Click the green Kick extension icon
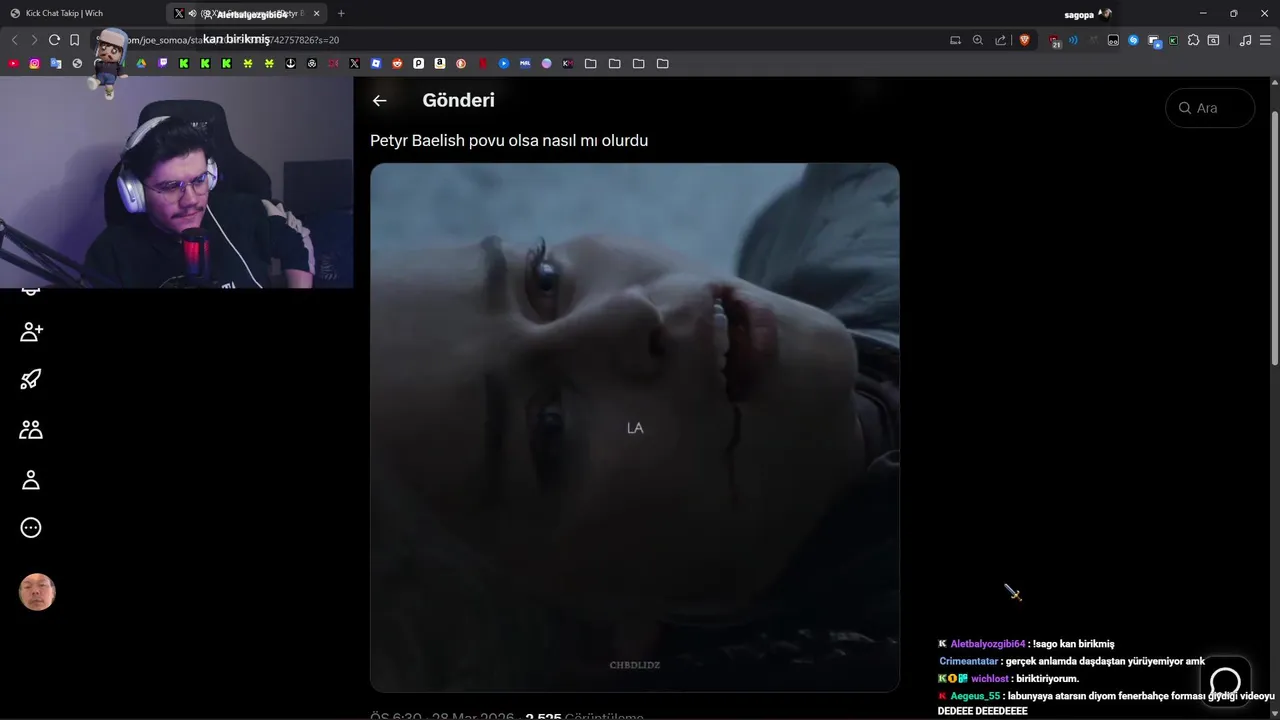The height and width of the screenshot is (720, 1280). click(x=1173, y=40)
